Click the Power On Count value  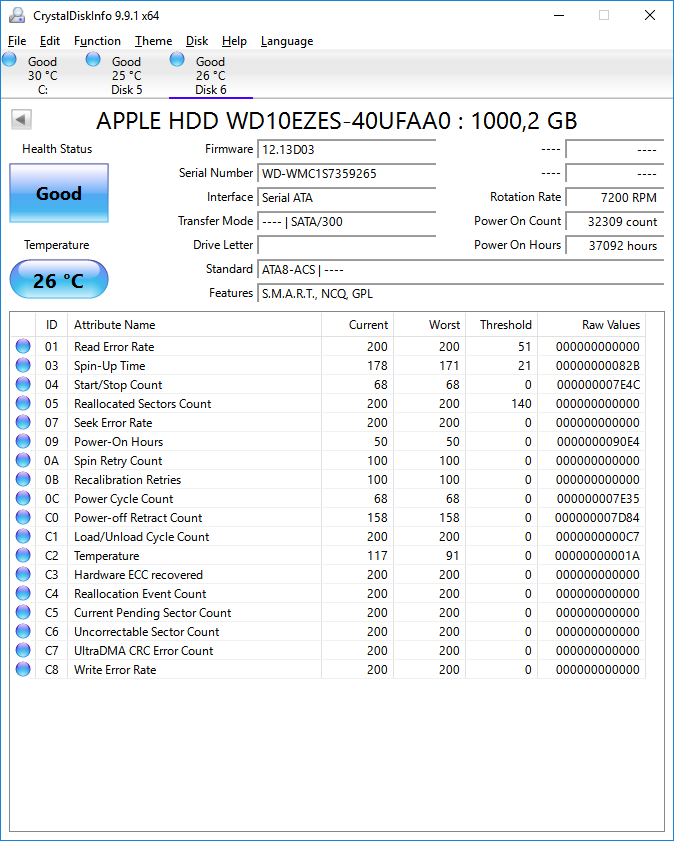[x=615, y=222]
